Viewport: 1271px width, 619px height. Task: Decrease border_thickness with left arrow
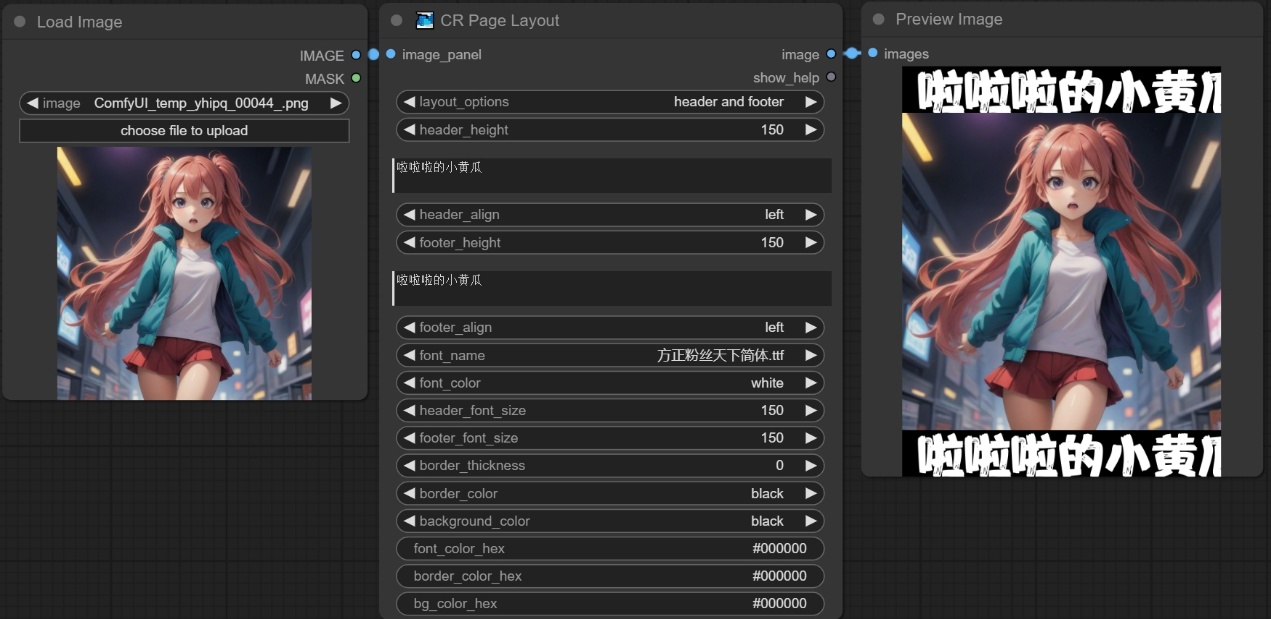click(x=409, y=466)
